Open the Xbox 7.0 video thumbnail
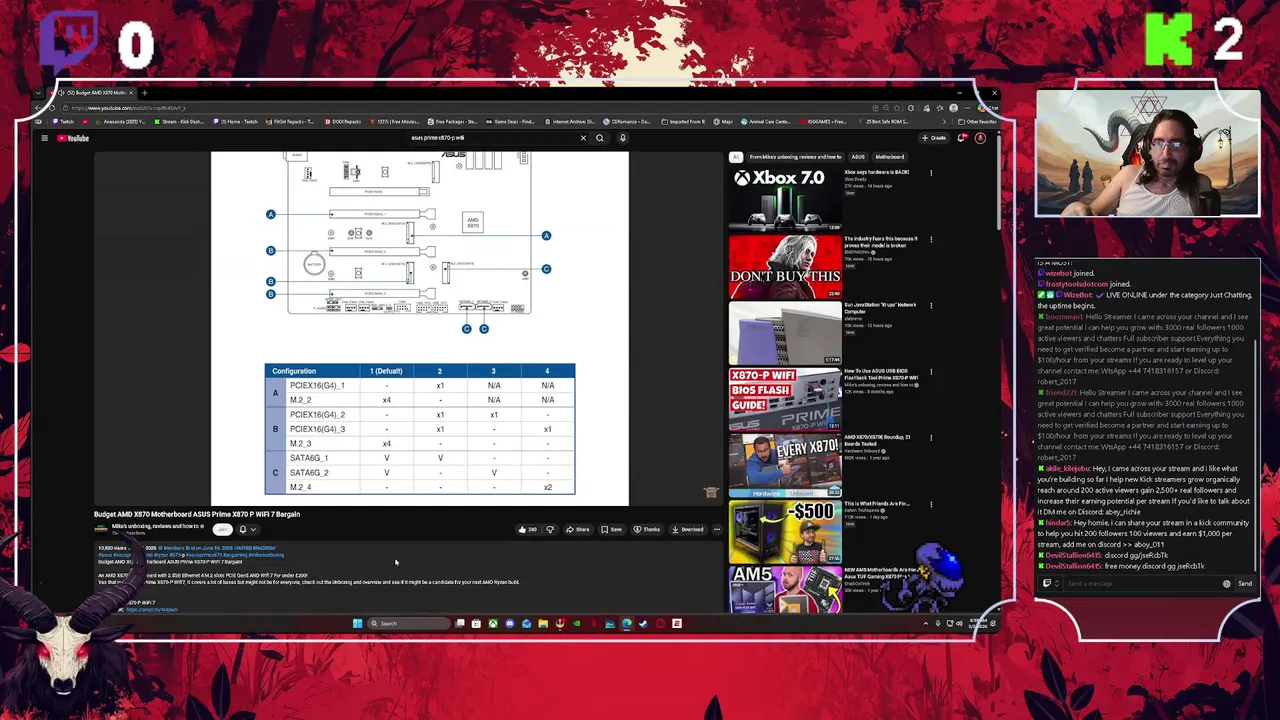This screenshot has height=720, width=1280. point(785,200)
